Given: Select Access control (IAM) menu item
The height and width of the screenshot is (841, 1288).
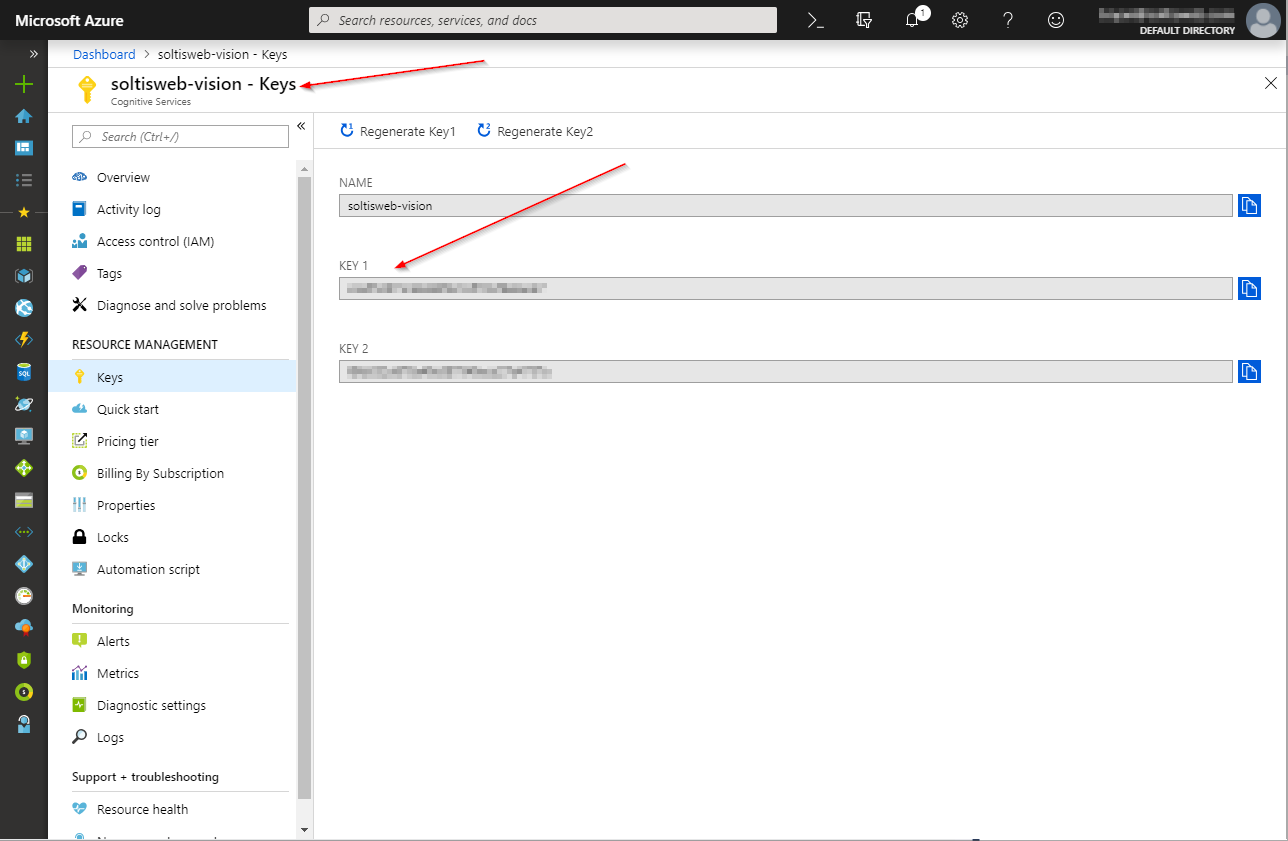Looking at the screenshot, I should [155, 242].
